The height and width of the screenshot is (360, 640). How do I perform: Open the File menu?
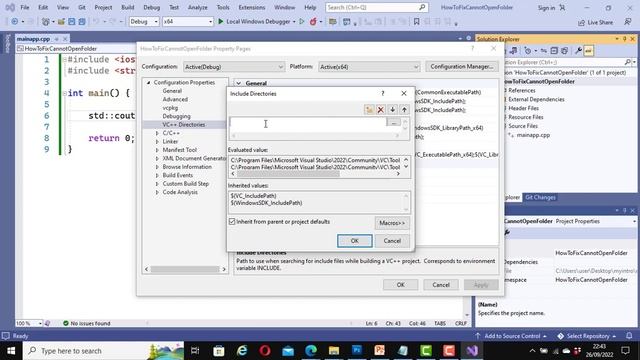tap(25, 7)
